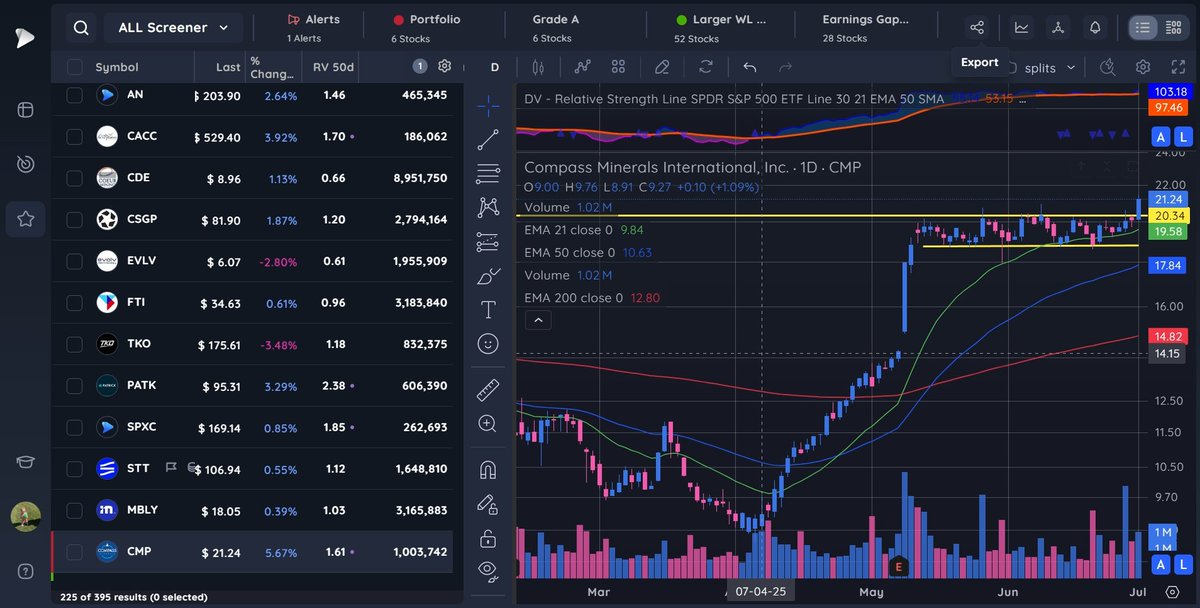Open the indicators icon in chart toolbar
Screen dimensions: 1200x608
coord(583,67)
